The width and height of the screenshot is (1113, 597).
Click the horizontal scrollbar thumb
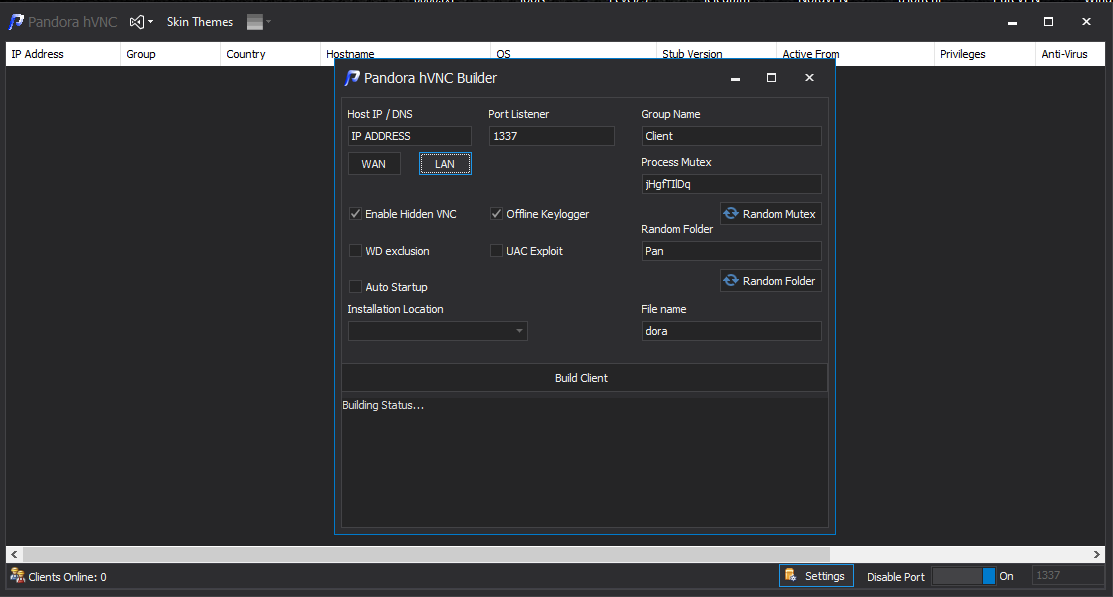coord(426,554)
